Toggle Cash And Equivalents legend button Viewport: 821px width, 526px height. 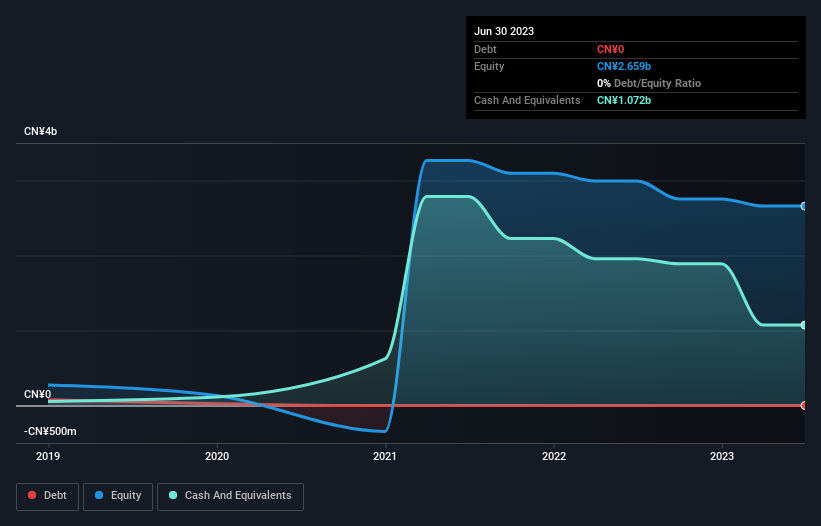click(230, 496)
